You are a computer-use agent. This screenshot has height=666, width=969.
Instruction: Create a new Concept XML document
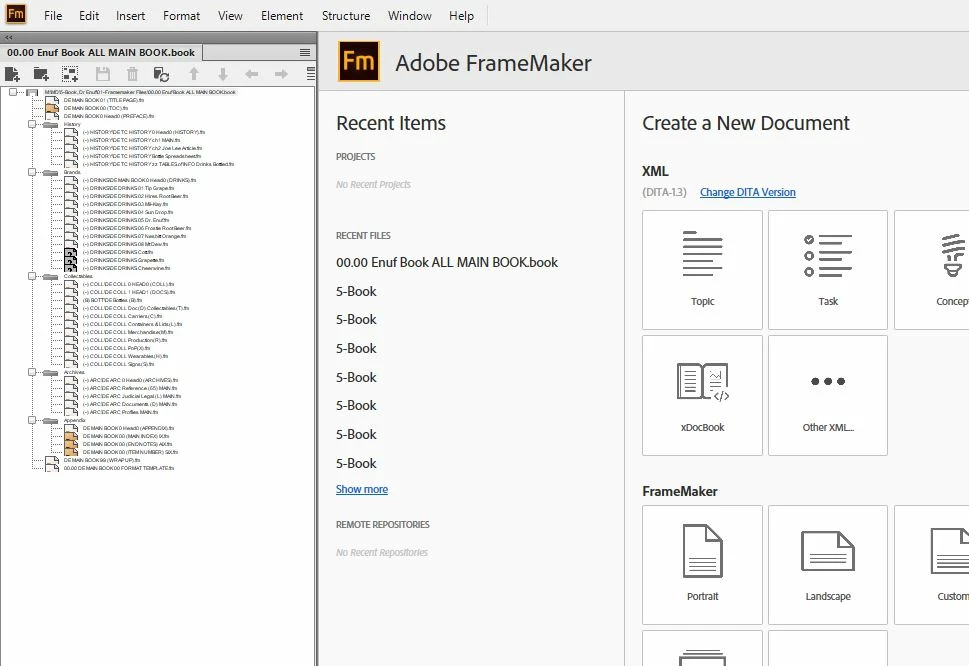932,270
